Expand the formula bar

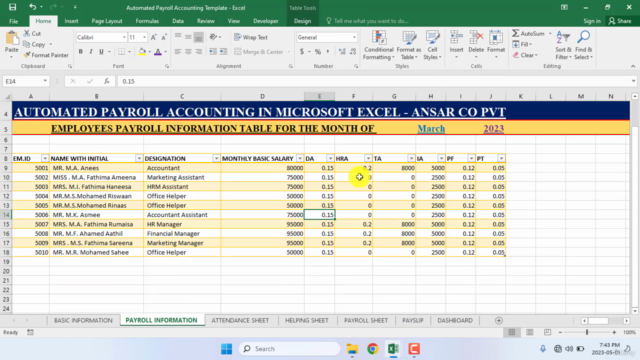[x=633, y=81]
